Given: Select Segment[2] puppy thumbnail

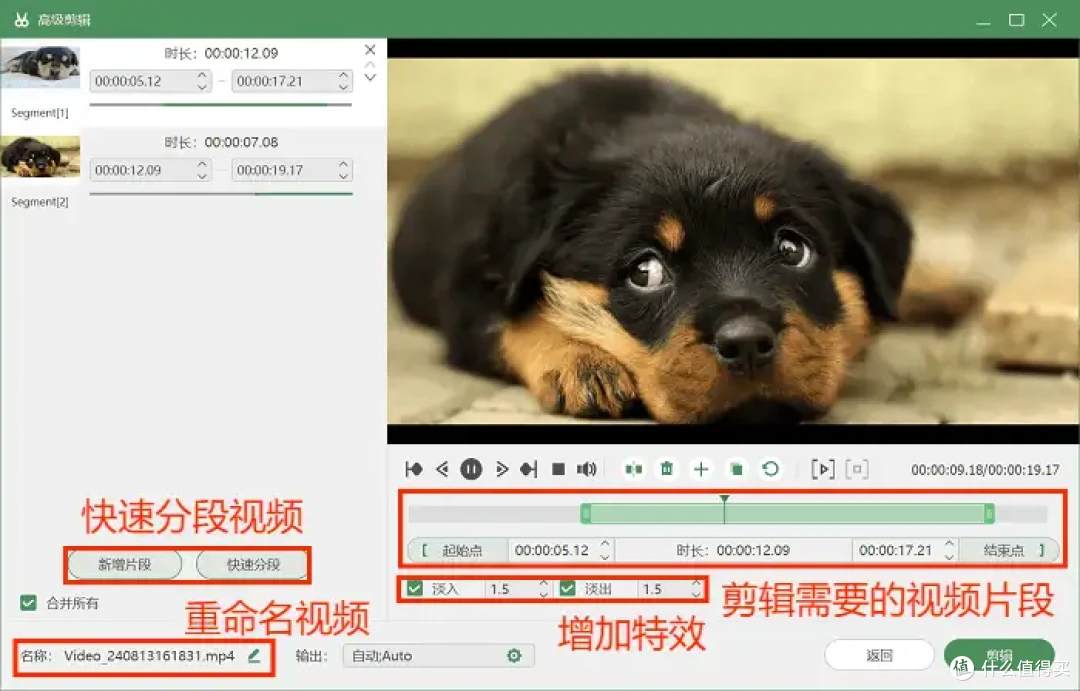Looking at the screenshot, I should click(x=40, y=156).
